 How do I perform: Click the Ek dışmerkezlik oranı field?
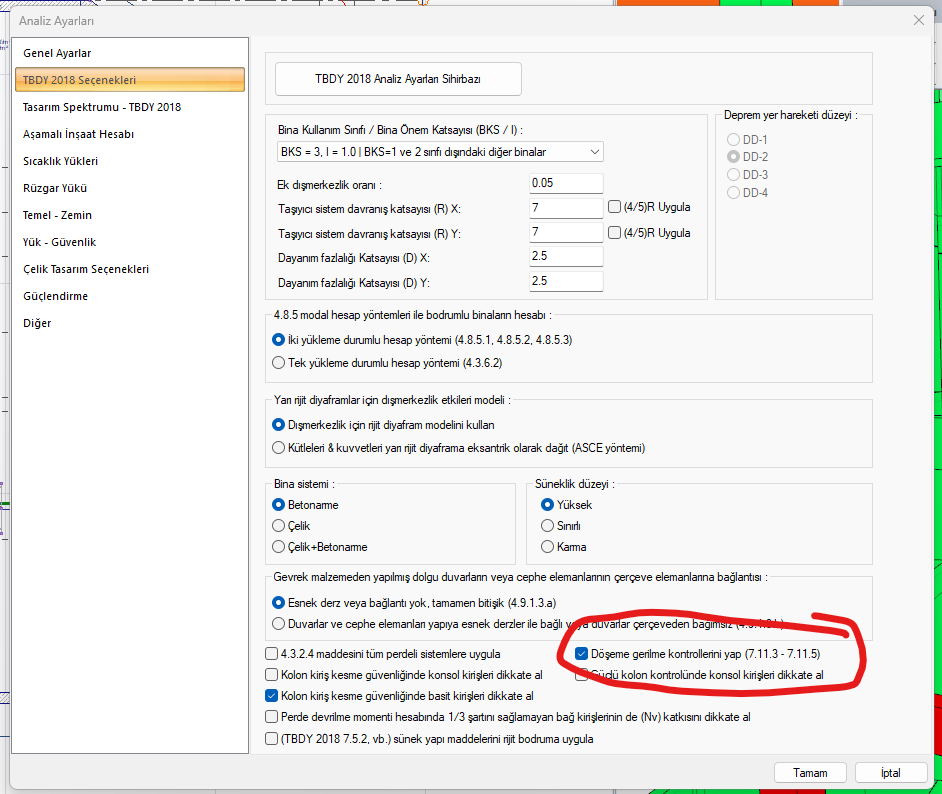click(566, 183)
